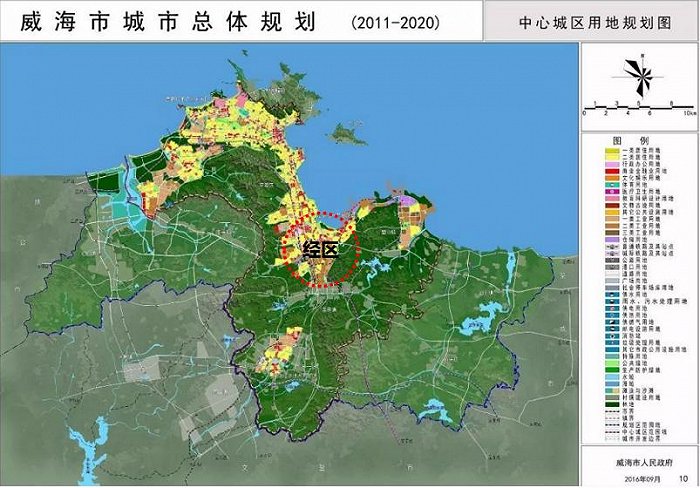Click the 供热用地 legend symbol
The image size is (700, 488).
612,315
